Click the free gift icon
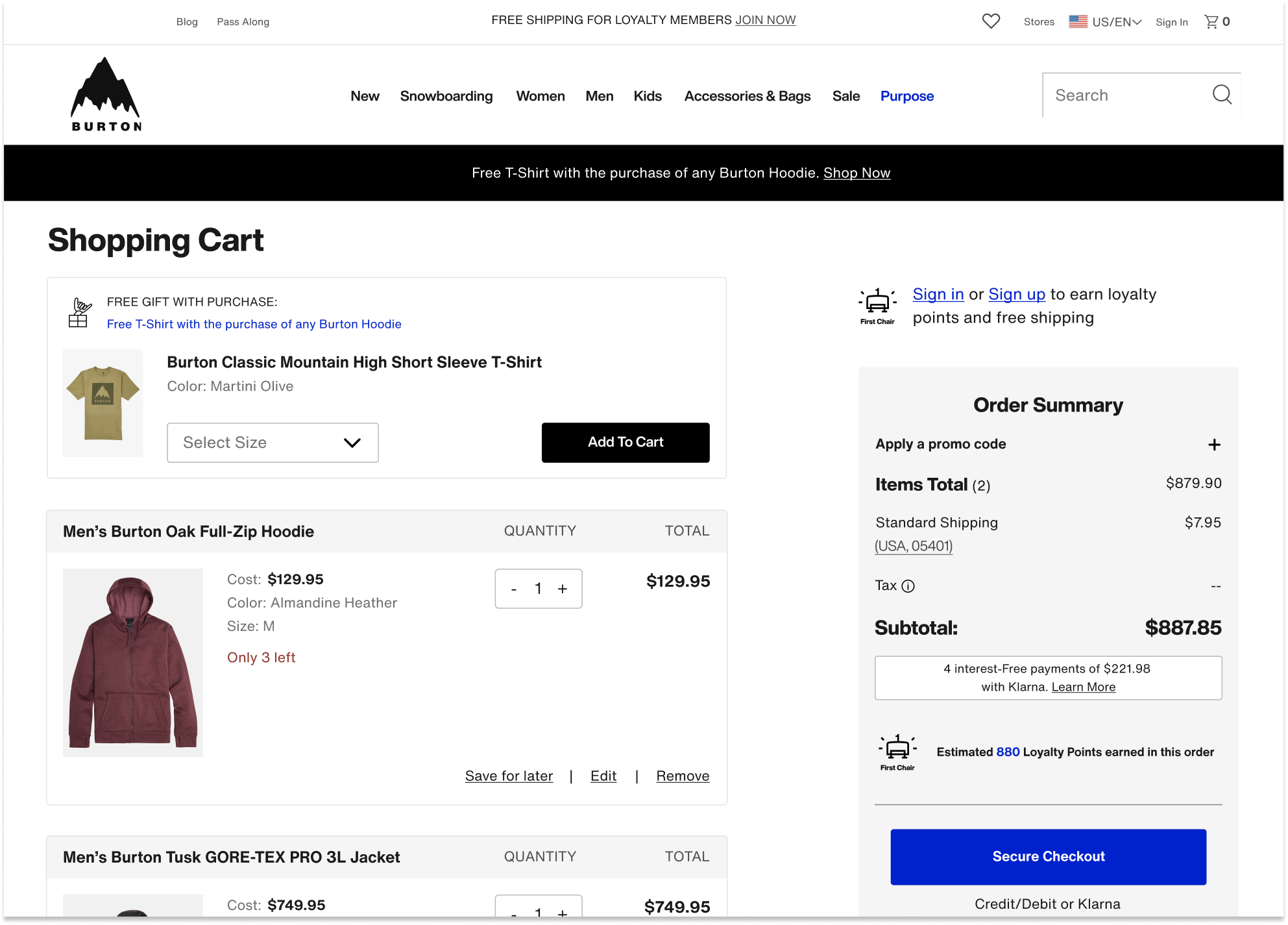The width and height of the screenshot is (1288, 925). point(79,313)
